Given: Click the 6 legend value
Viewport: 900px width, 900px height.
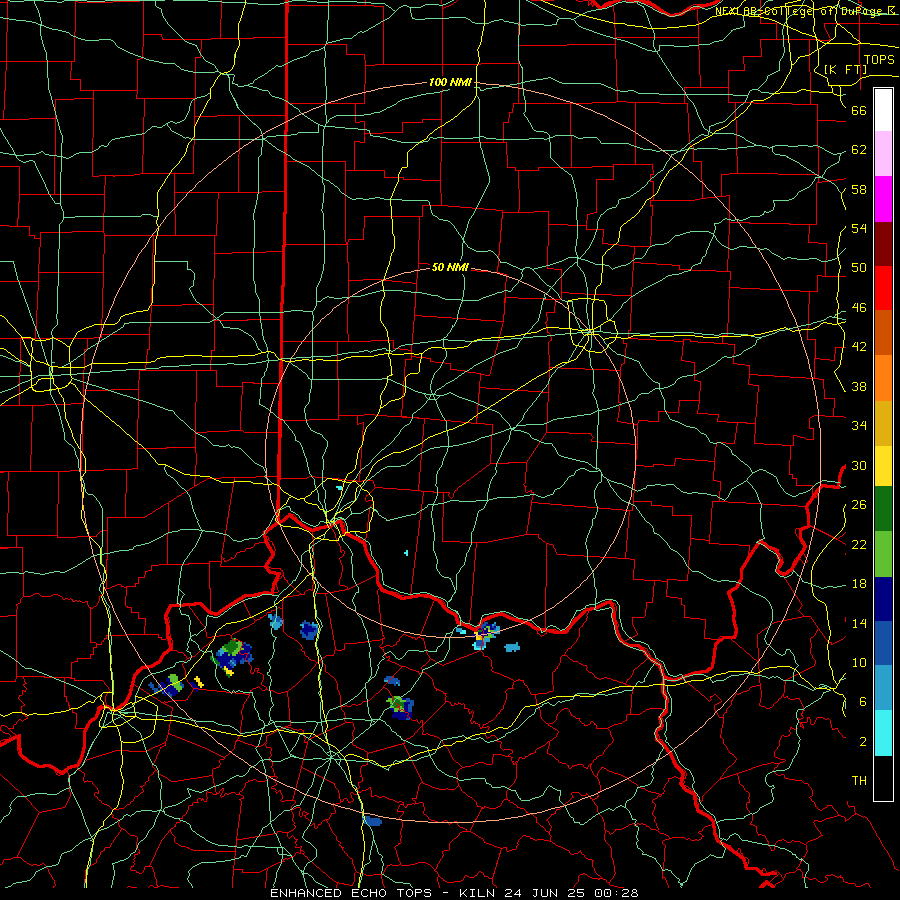Looking at the screenshot, I should coord(863,702).
